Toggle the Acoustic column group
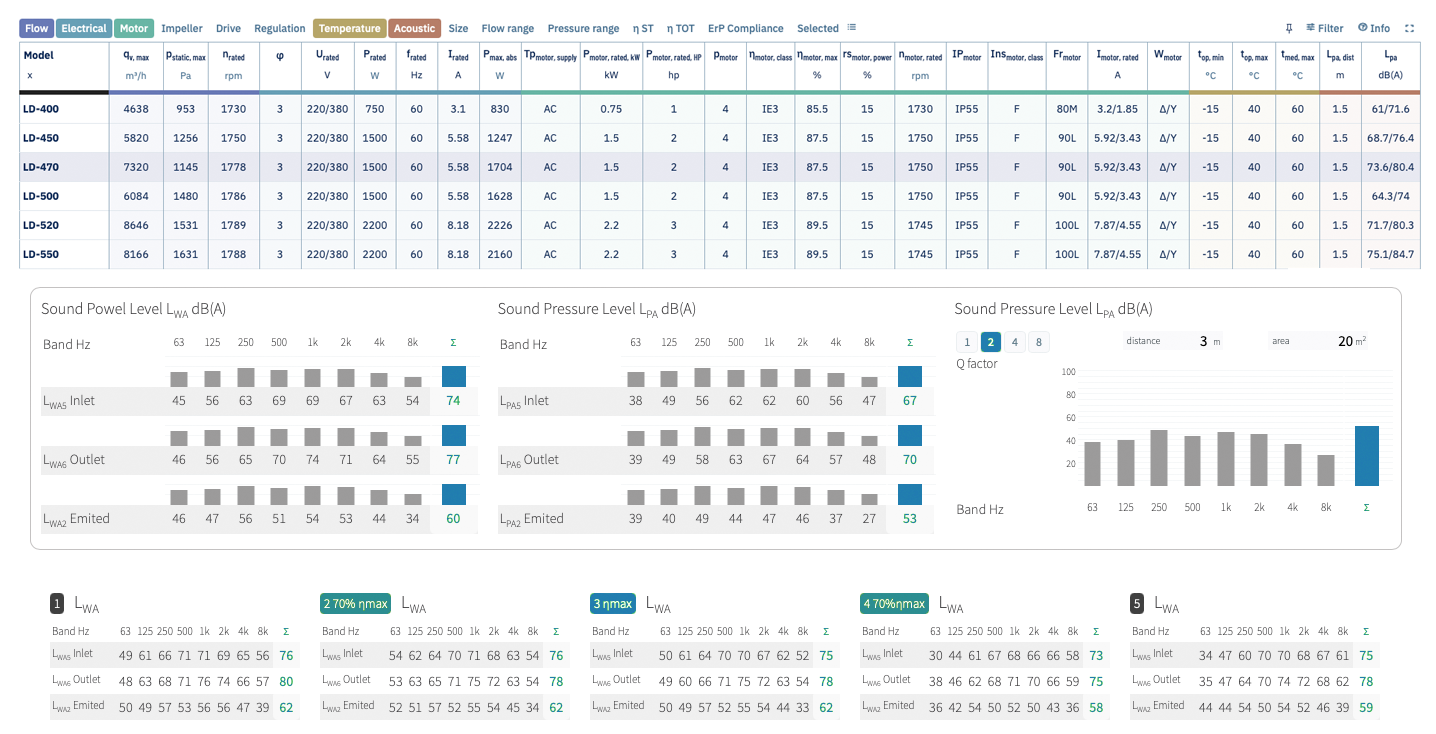 [x=415, y=28]
